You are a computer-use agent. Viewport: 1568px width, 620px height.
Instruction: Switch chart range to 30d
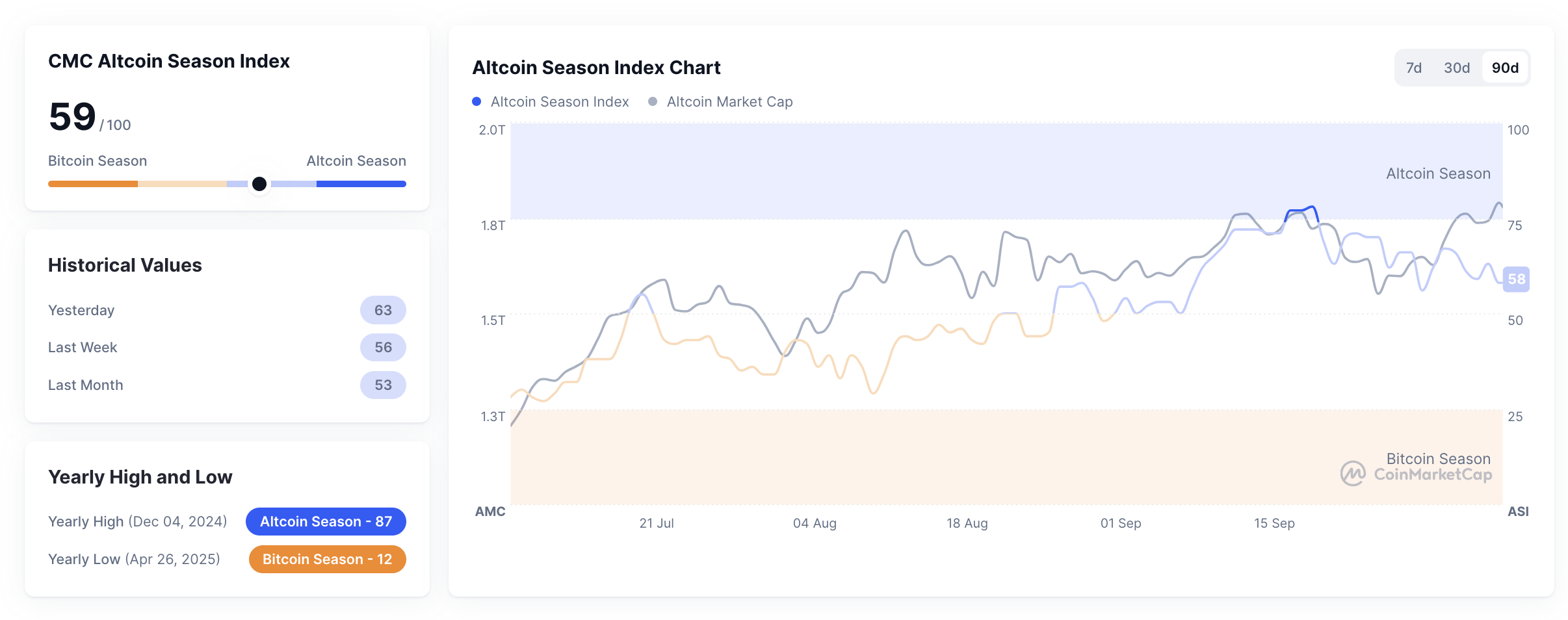coord(1456,68)
